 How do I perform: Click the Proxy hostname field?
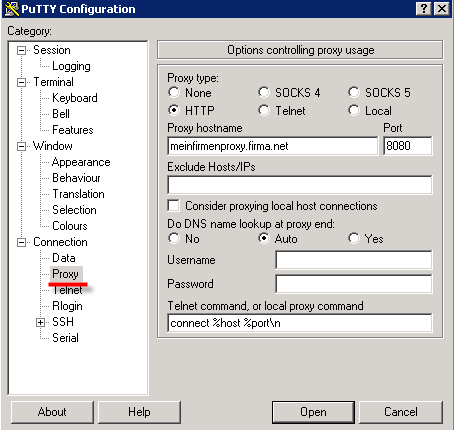tap(273, 146)
